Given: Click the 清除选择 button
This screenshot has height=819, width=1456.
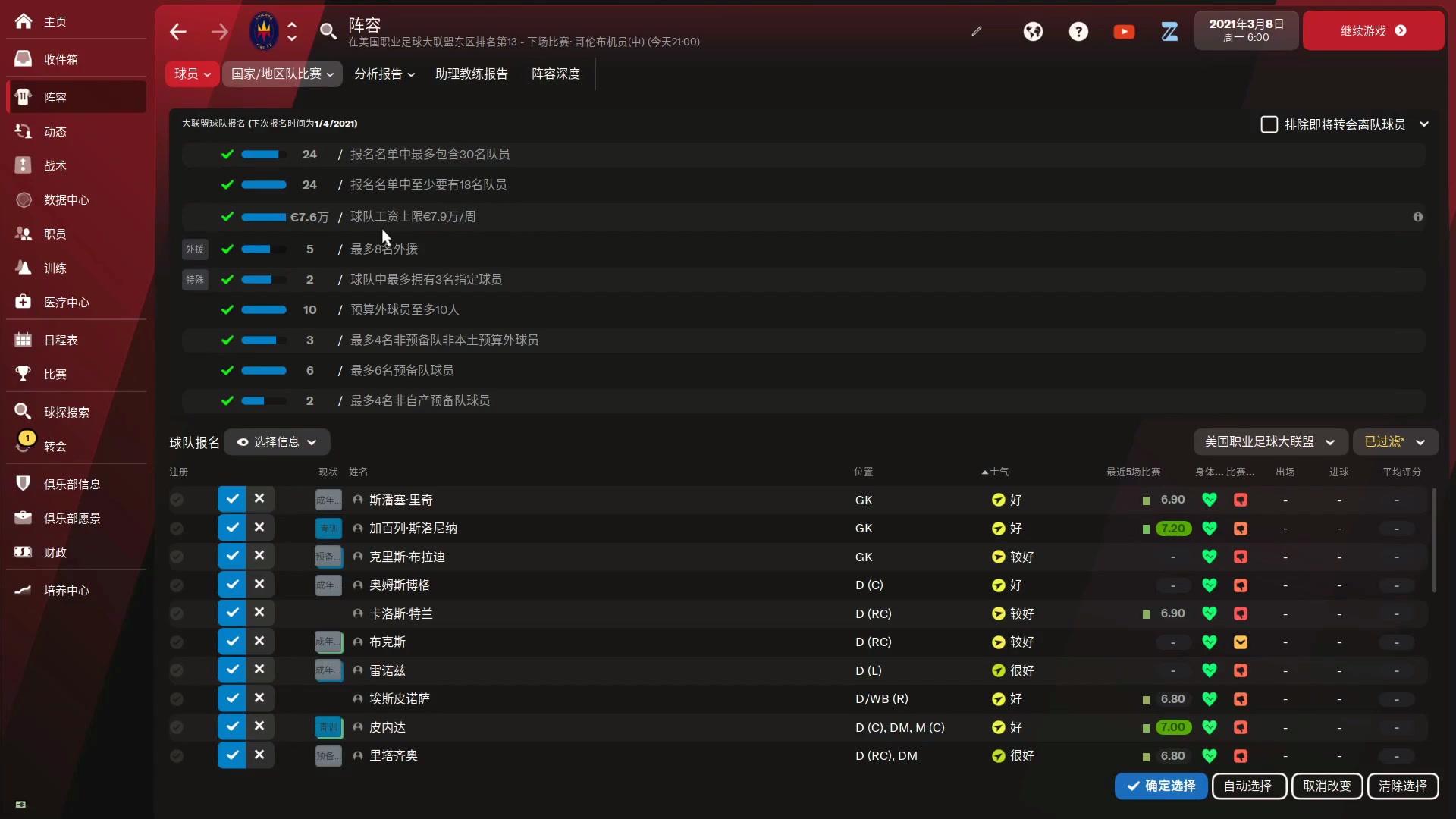Looking at the screenshot, I should pyautogui.click(x=1403, y=786).
